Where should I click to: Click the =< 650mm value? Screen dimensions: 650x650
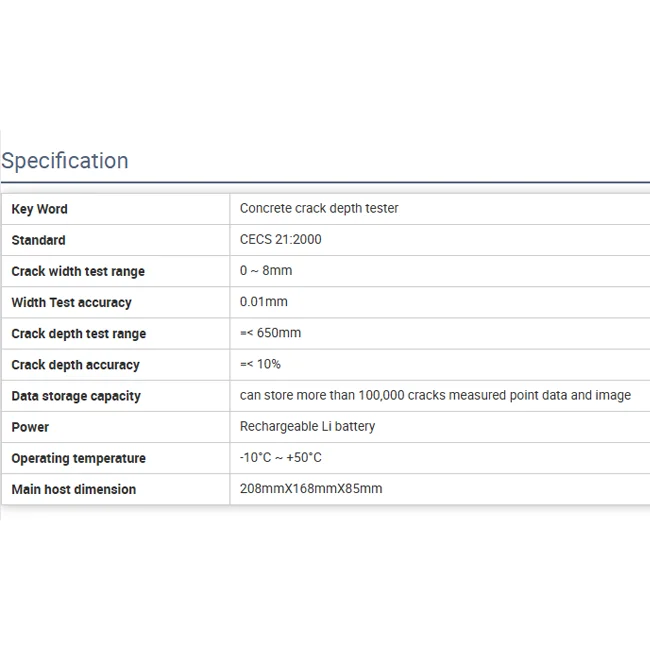coord(270,333)
